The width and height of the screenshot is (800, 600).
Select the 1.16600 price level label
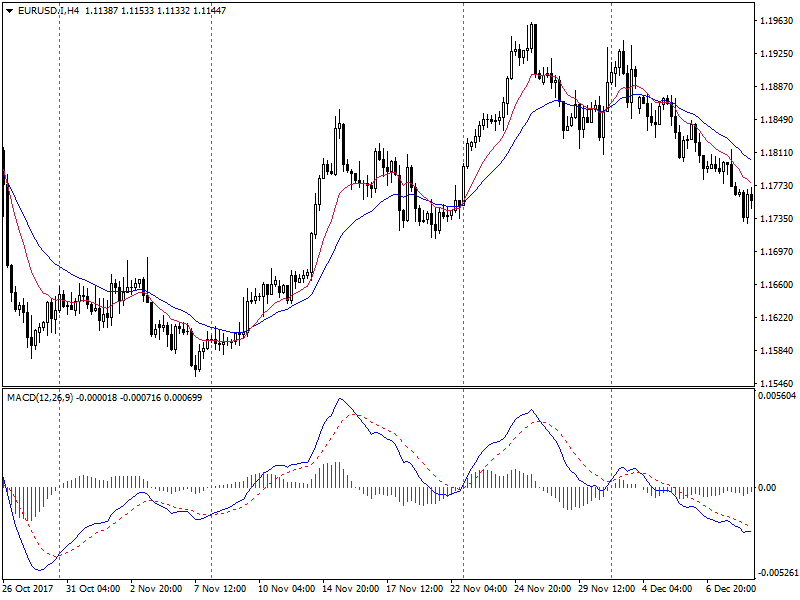click(777, 285)
